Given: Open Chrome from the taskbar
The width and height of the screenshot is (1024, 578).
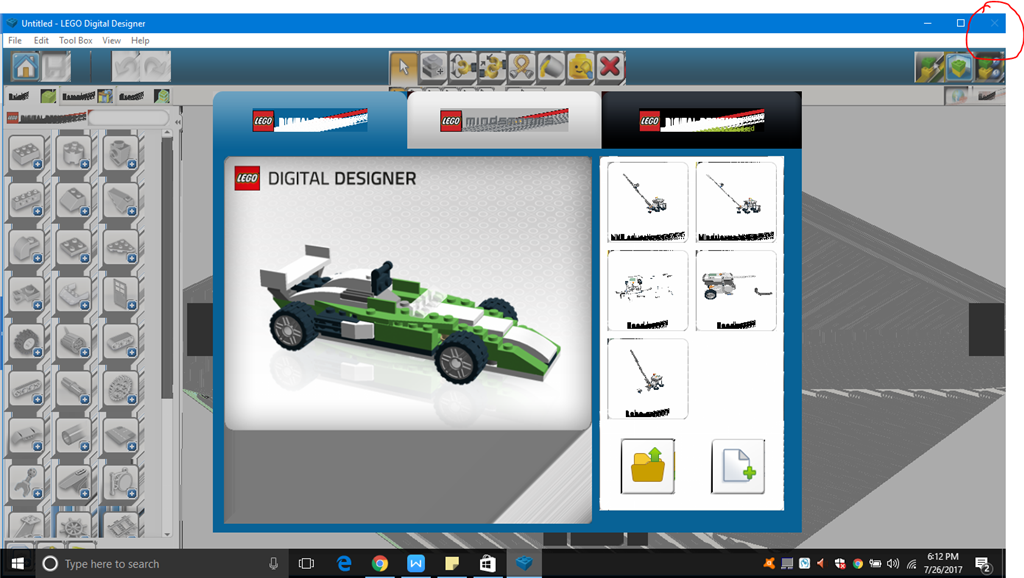Looking at the screenshot, I should 379,564.
